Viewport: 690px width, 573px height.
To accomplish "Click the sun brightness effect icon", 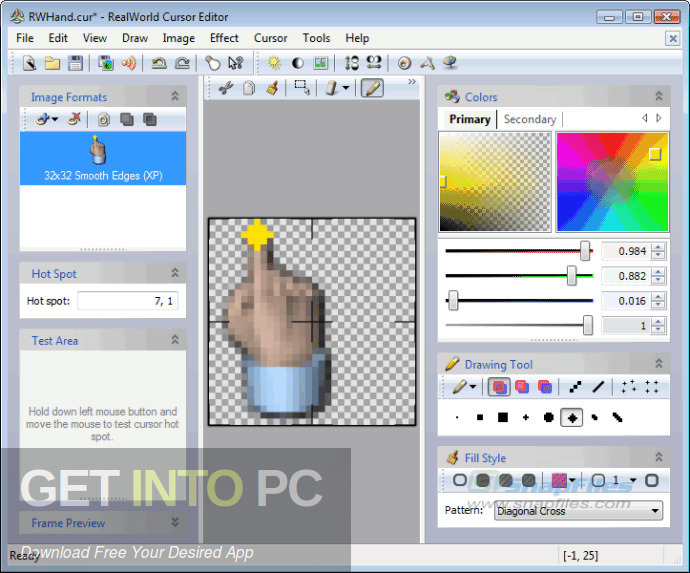I will click(x=275, y=63).
